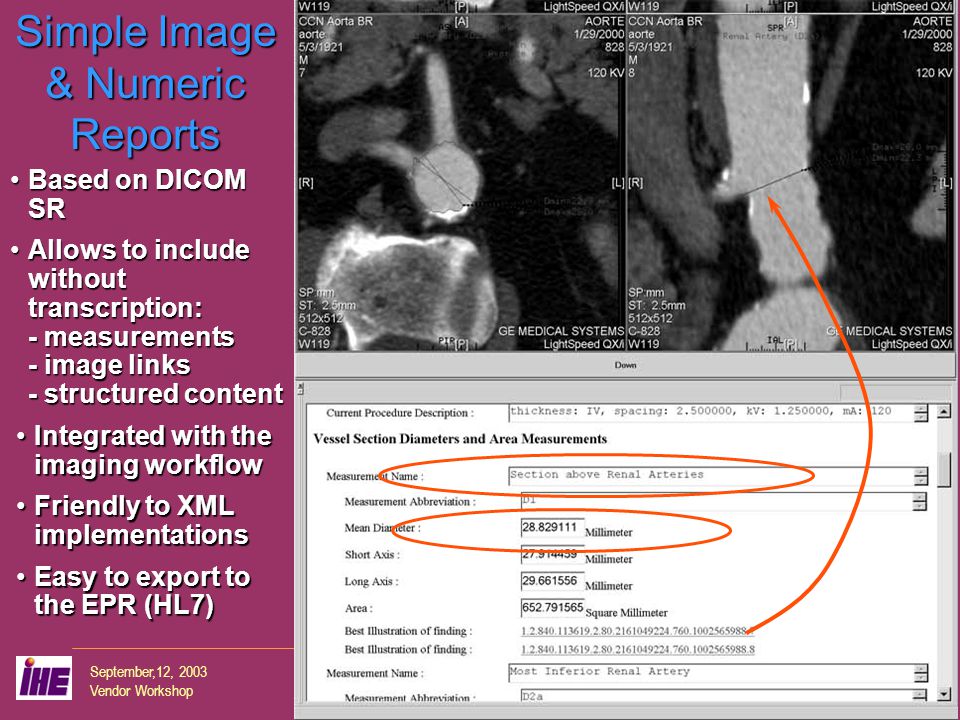Click GE MEDICAL SYSTEMS text on the left CT image
Image resolution: width=960 pixels, height=720 pixels.
pyautogui.click(x=560, y=331)
